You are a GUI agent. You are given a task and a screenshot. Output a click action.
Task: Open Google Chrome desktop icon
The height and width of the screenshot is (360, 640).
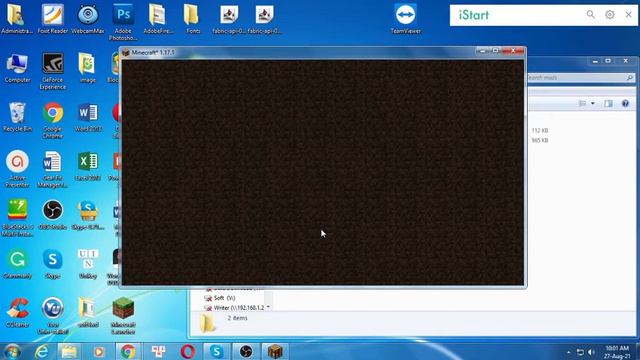52,120
